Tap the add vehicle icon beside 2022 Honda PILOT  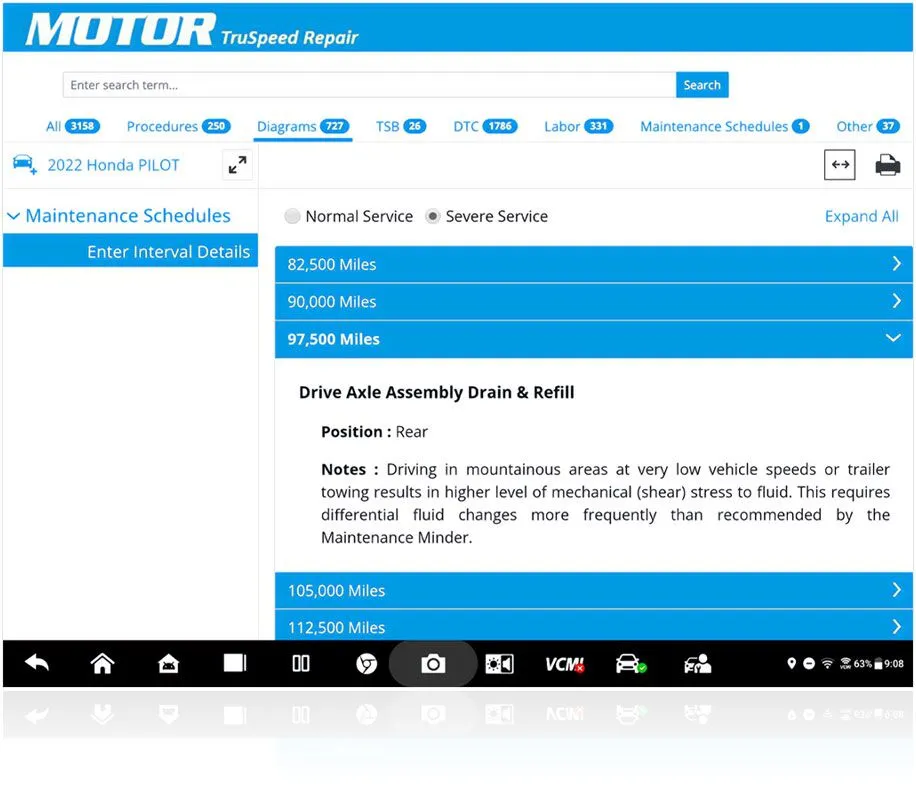(x=24, y=164)
